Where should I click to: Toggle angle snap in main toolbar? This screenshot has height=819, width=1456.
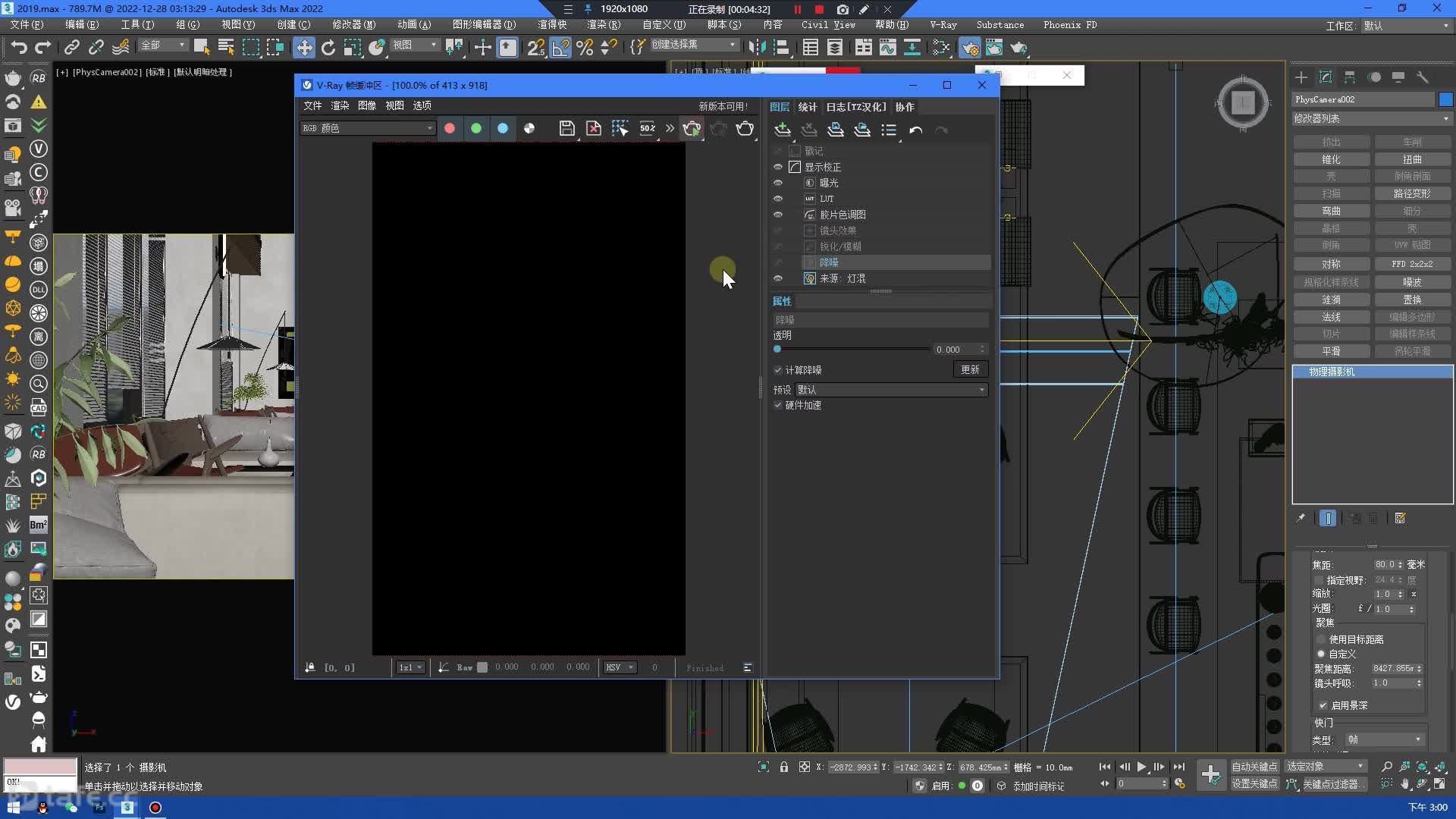560,48
